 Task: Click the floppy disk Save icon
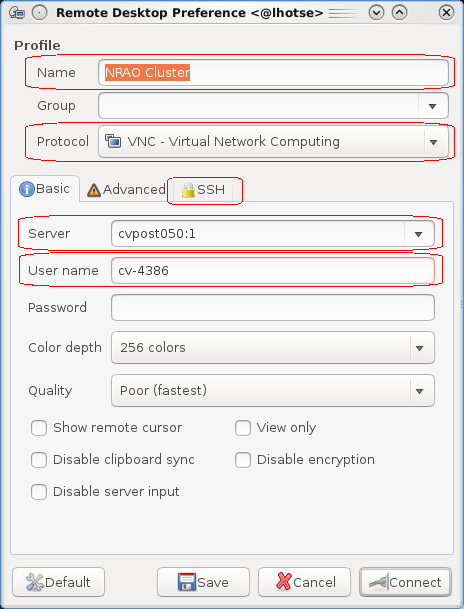click(186, 582)
